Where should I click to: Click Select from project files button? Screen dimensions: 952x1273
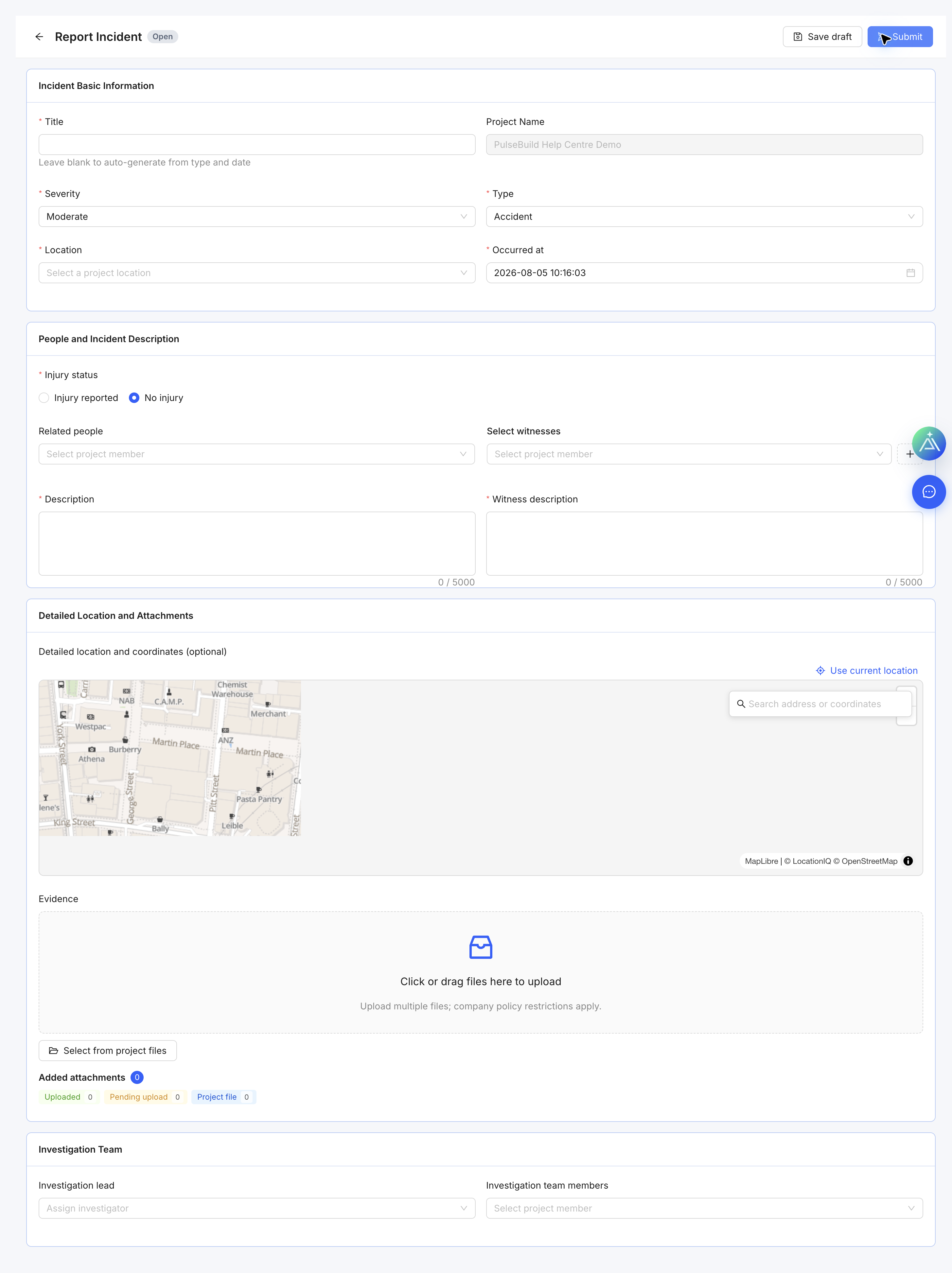coord(108,1050)
